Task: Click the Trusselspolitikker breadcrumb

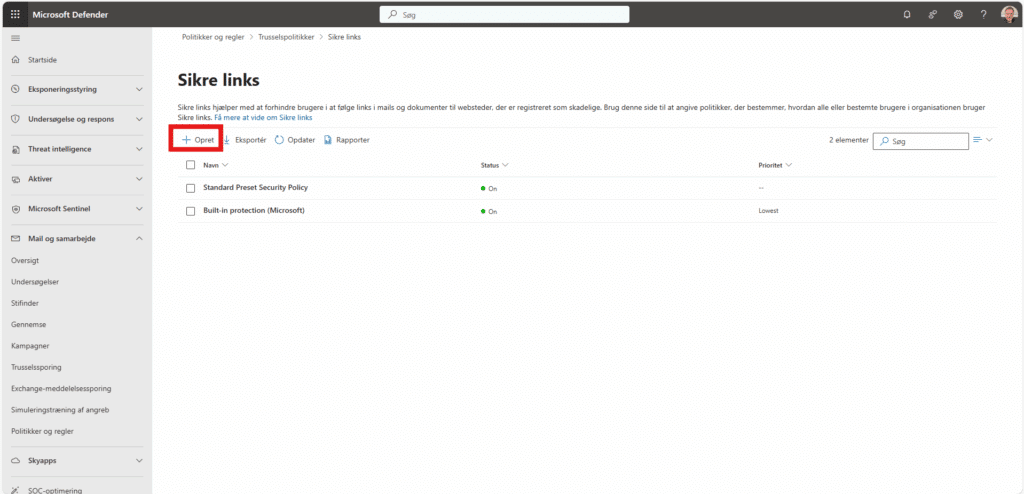Action: [x=286, y=37]
